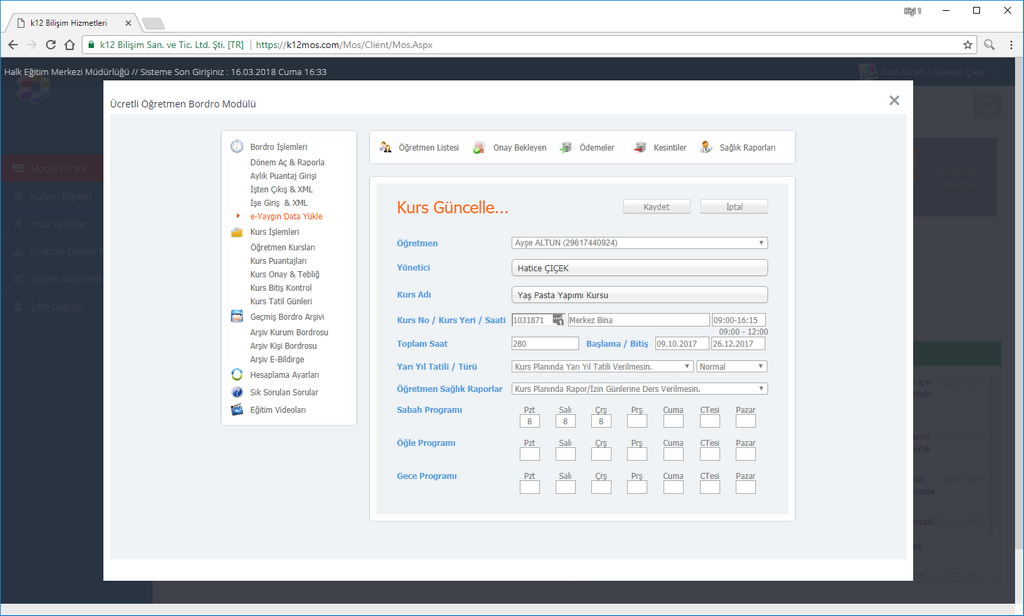
Task: Open Dönem Aç & Raporla
Action: [287, 162]
